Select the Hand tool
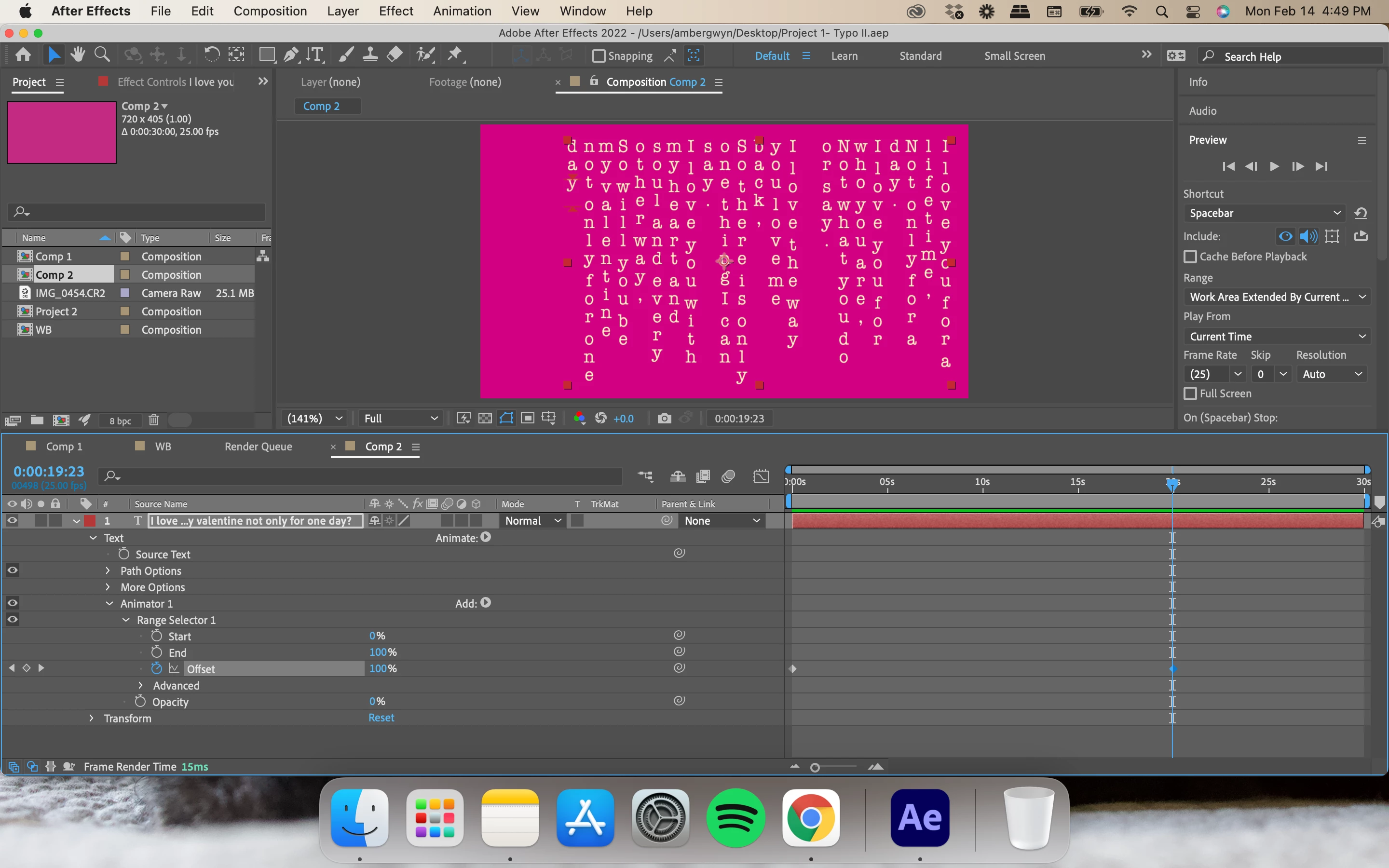The image size is (1389, 868). [78, 55]
